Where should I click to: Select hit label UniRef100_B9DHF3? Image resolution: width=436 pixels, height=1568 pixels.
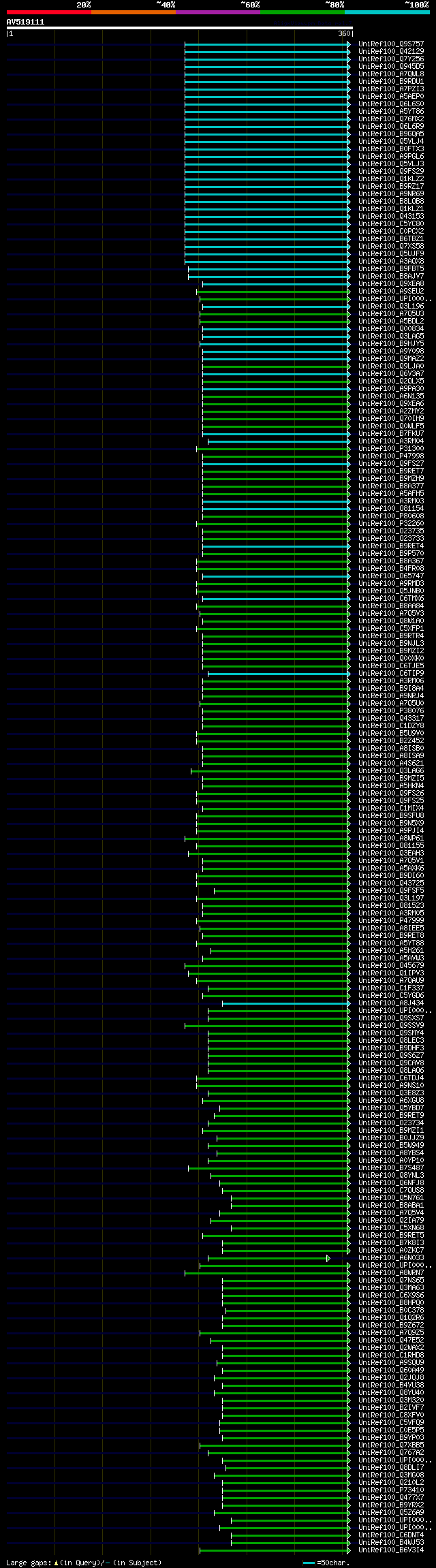coord(391,1048)
